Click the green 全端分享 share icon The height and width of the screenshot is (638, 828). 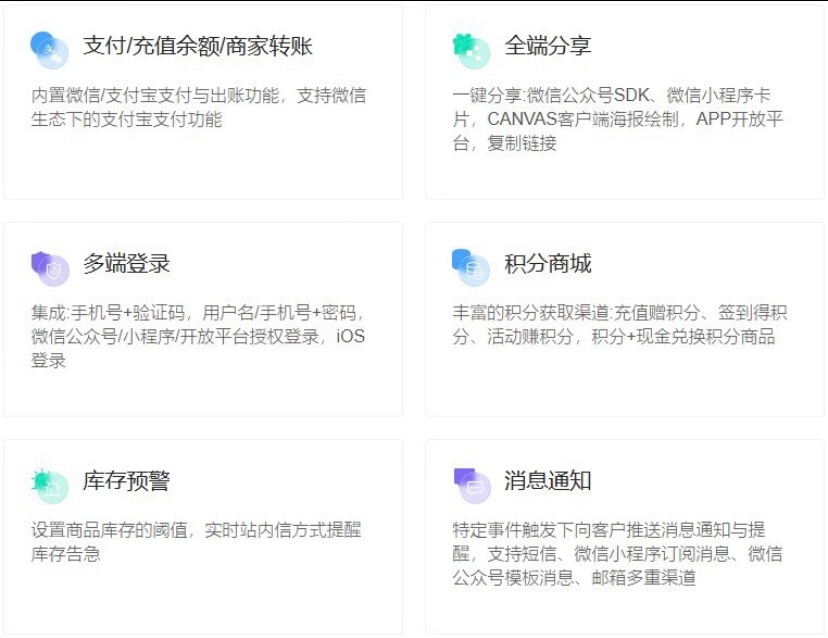pyautogui.click(x=470, y=49)
